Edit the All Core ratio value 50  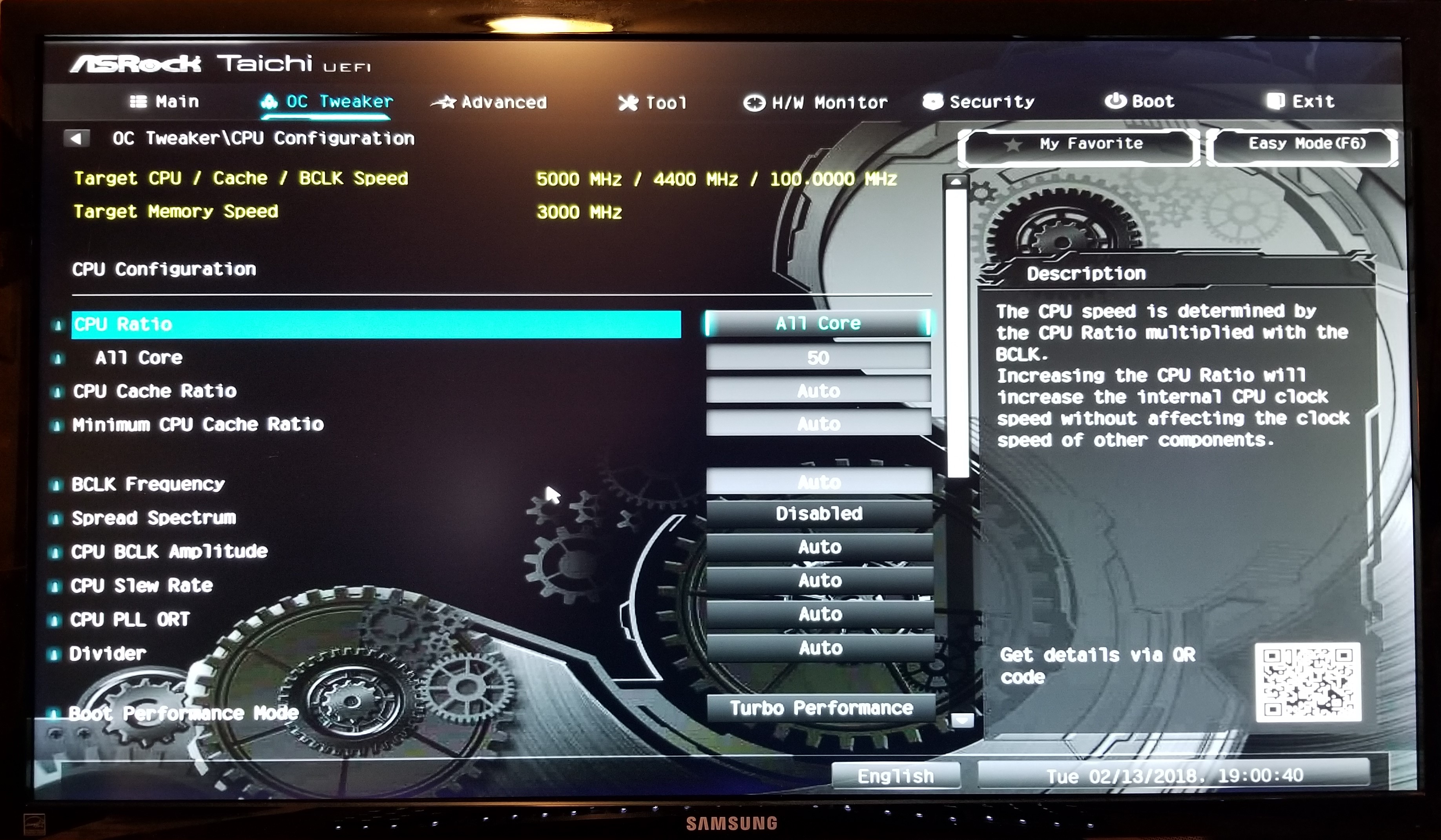click(818, 358)
